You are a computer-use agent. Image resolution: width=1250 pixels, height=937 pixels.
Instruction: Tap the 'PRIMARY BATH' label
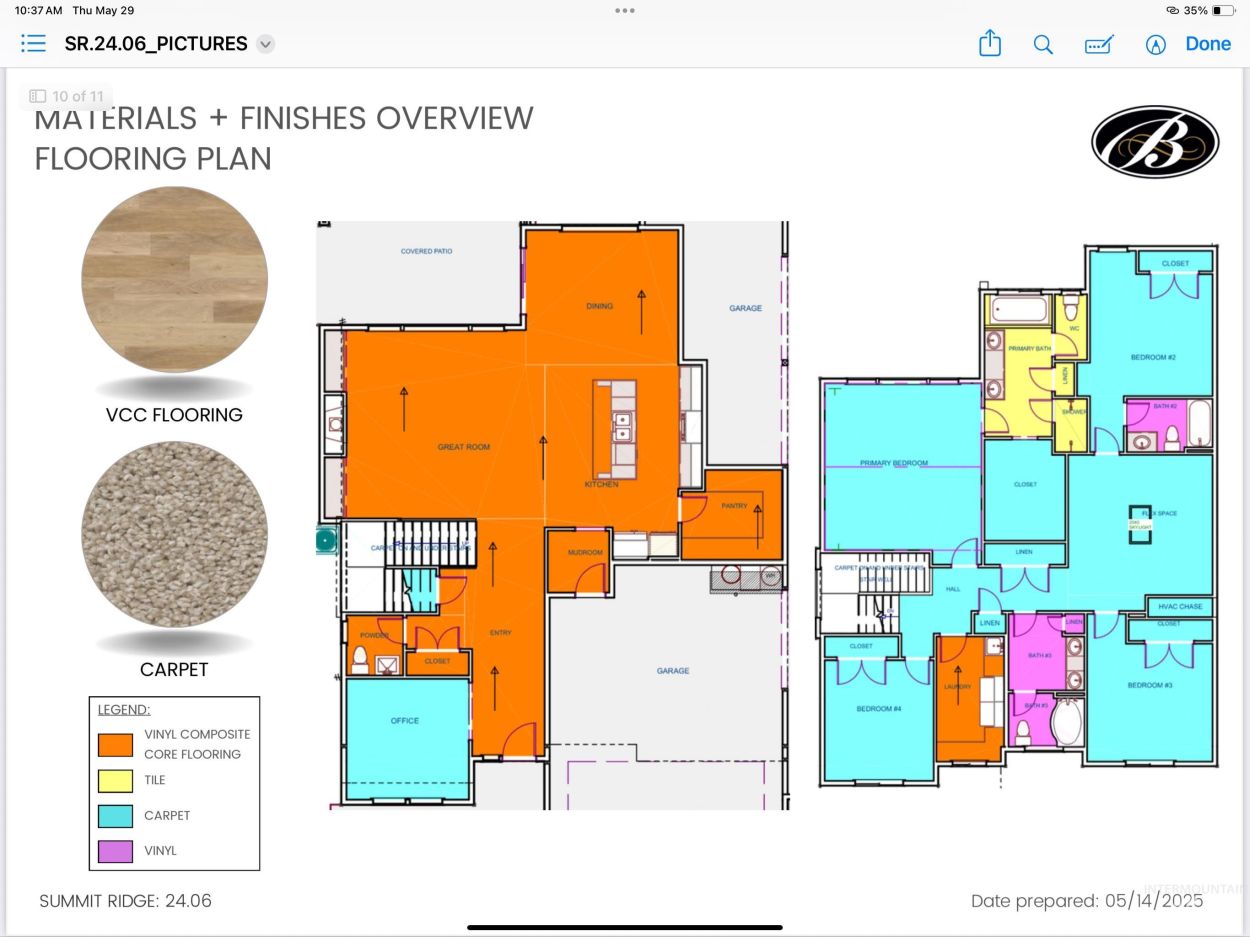tap(1028, 348)
